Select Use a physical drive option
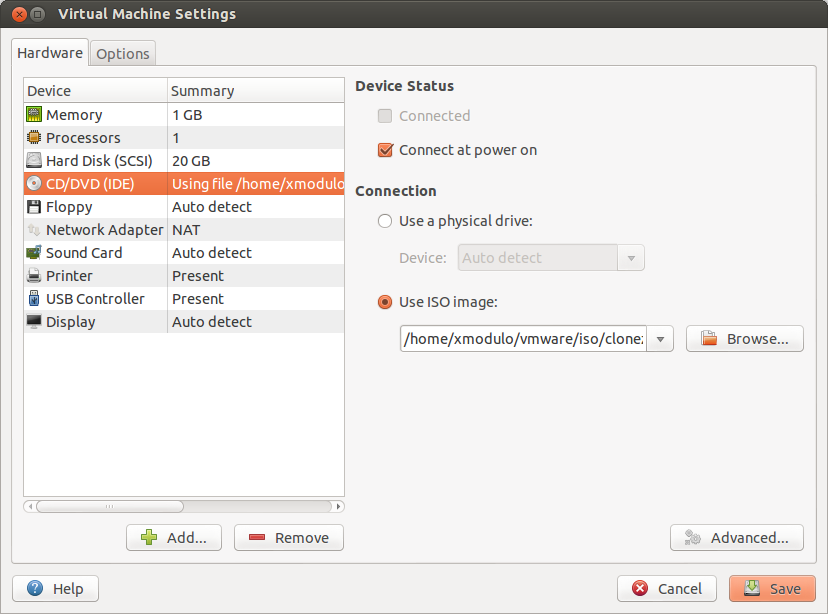 pos(385,221)
